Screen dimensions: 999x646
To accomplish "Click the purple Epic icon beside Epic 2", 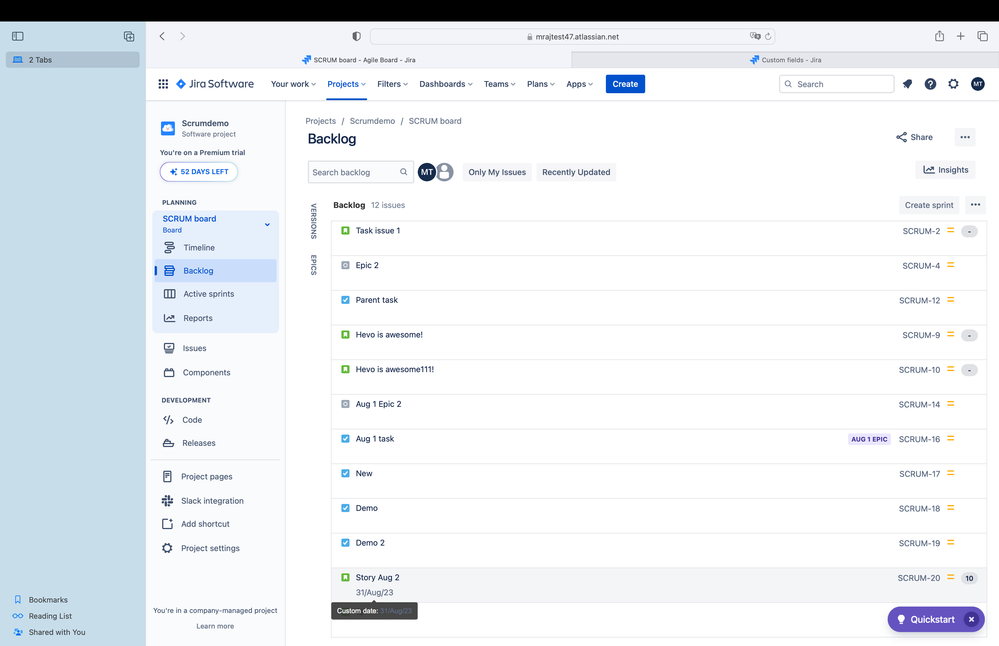I will 345,265.
